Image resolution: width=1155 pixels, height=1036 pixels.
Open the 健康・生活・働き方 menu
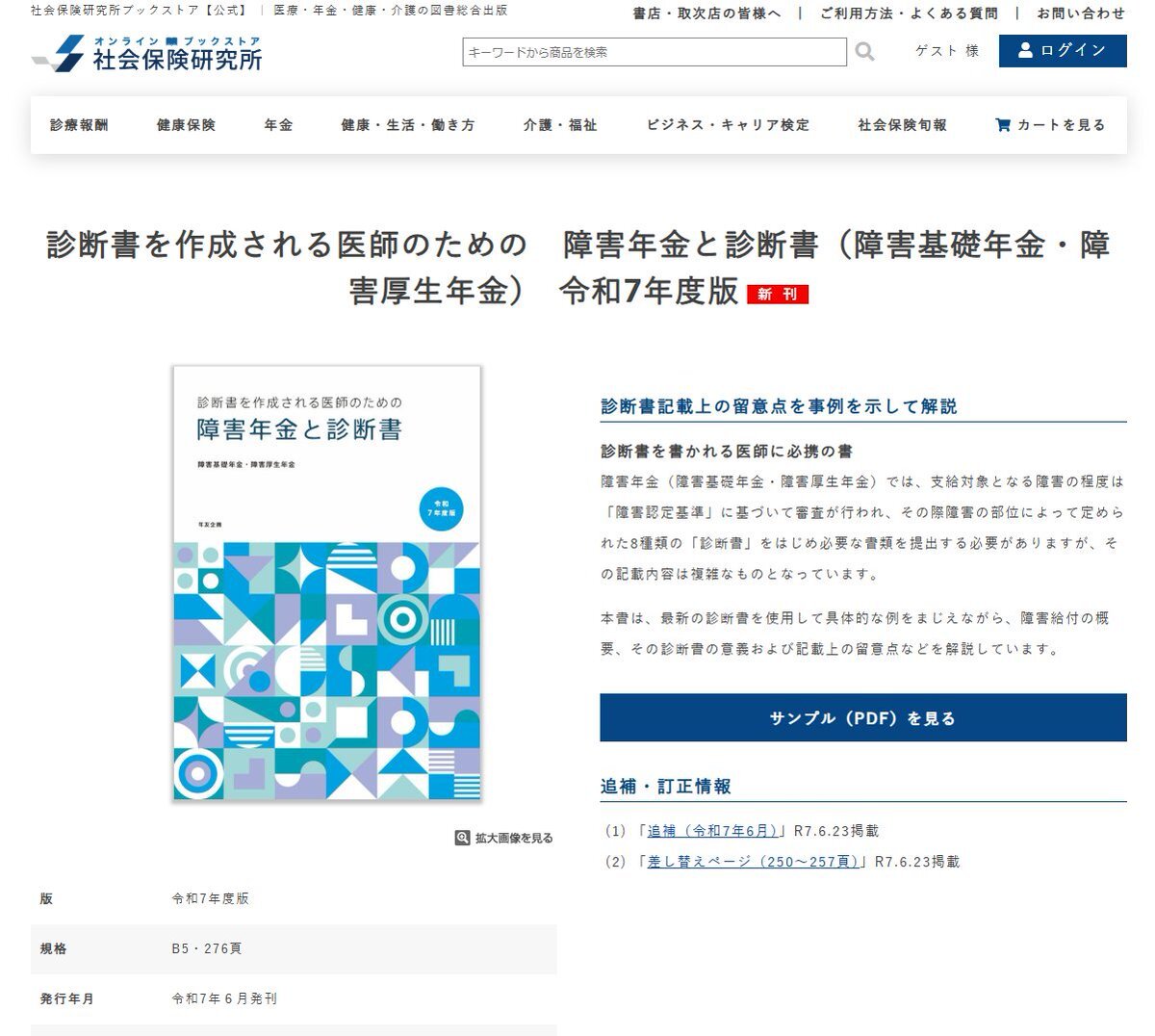[x=408, y=125]
